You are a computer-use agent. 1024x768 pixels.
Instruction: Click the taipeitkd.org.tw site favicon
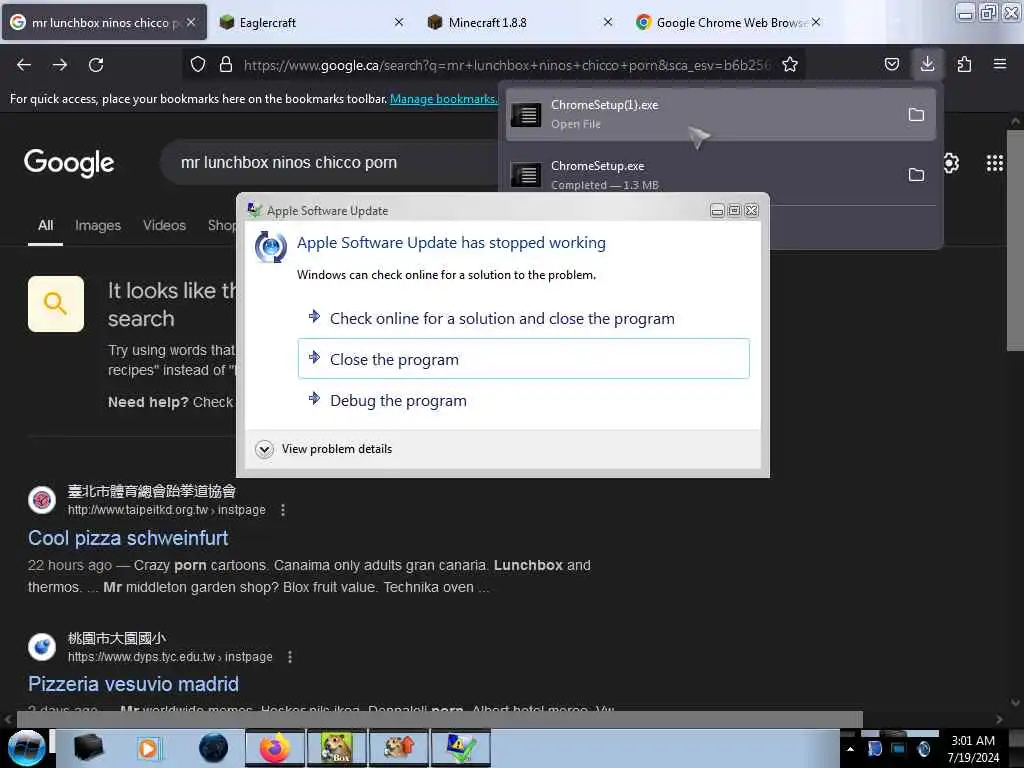(42, 500)
